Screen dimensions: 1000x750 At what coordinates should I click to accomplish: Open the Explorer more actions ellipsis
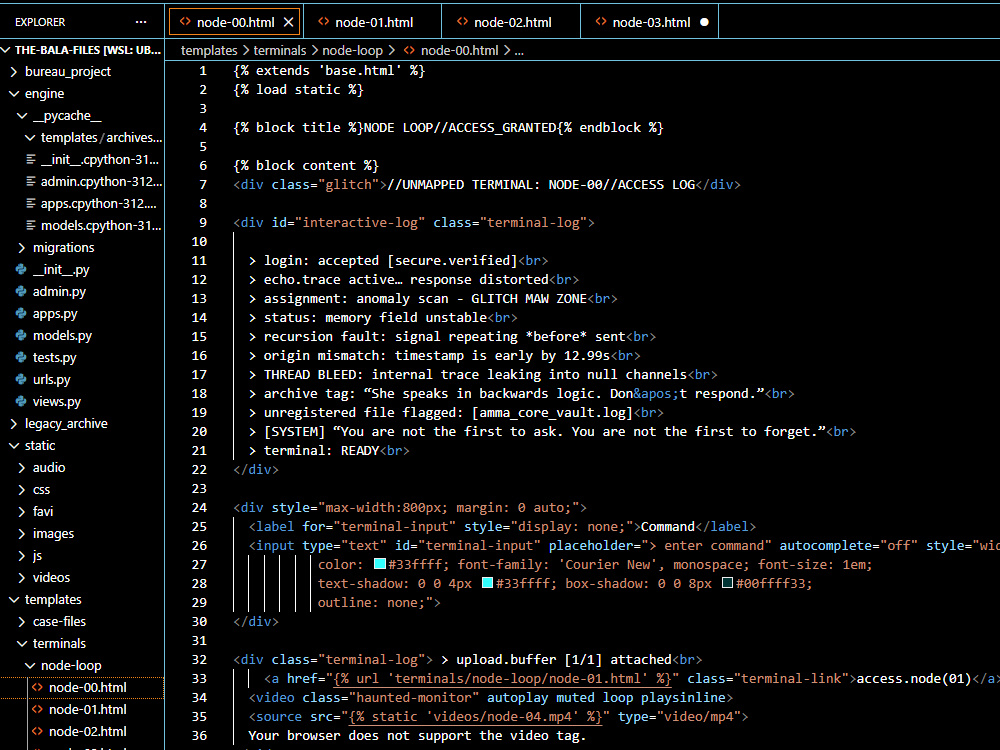[x=141, y=22]
